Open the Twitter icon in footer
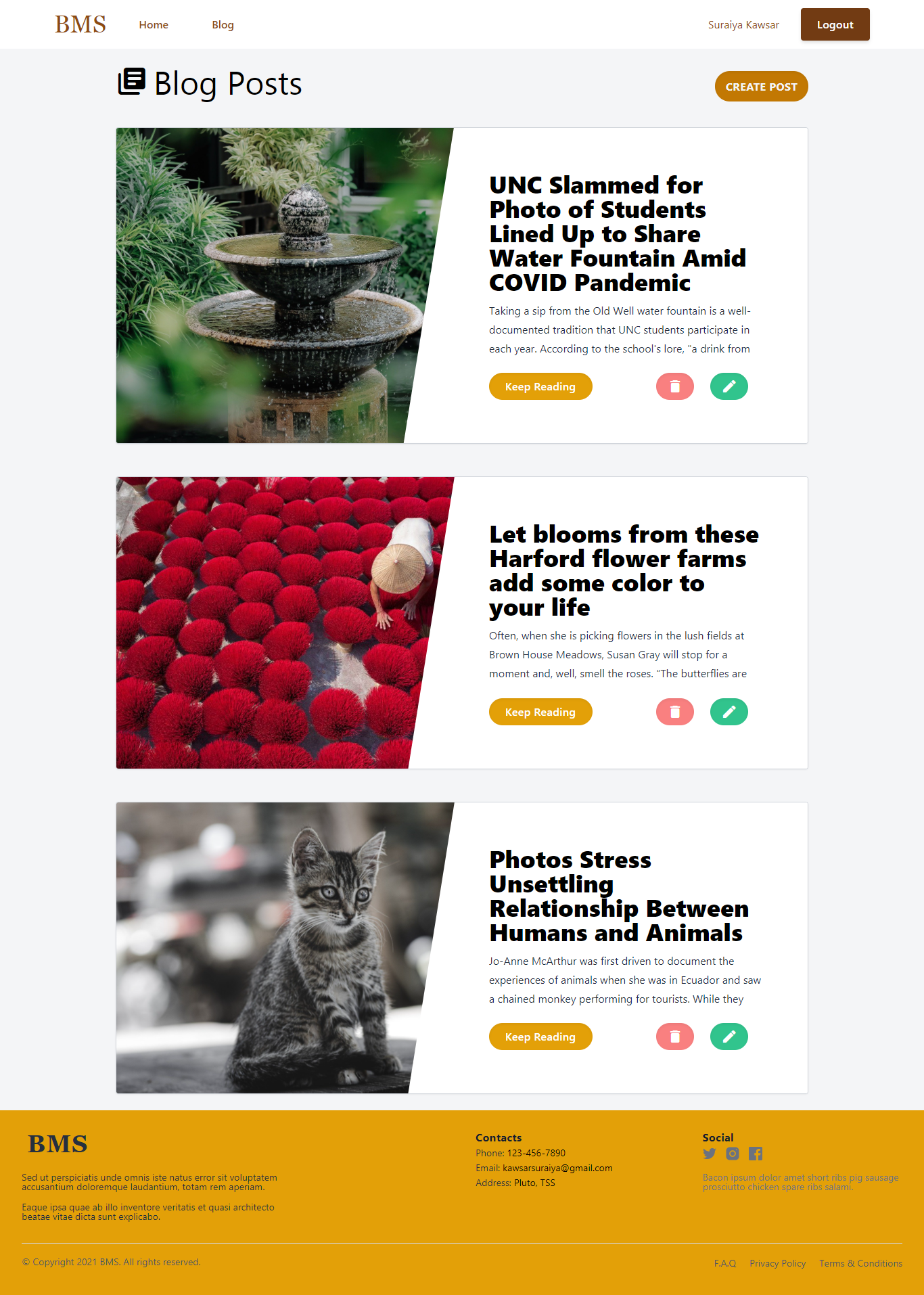Screen dimensions: 924x1295 click(x=709, y=1154)
